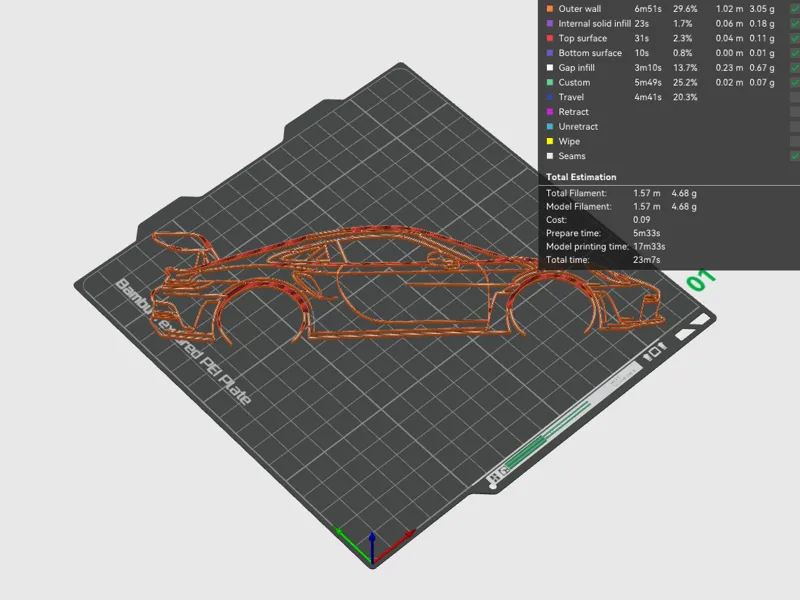Click the Cost value 0.09
Image resolution: width=800 pixels, height=600 pixels.
pyautogui.click(x=642, y=220)
